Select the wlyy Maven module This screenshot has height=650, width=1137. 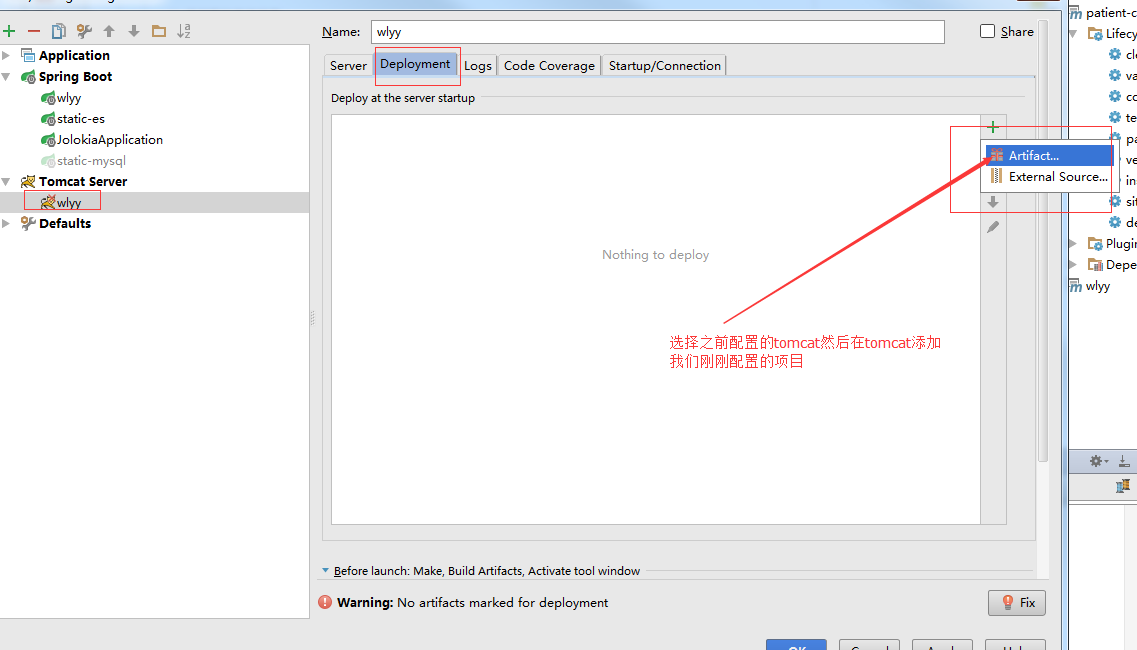coord(1097,286)
